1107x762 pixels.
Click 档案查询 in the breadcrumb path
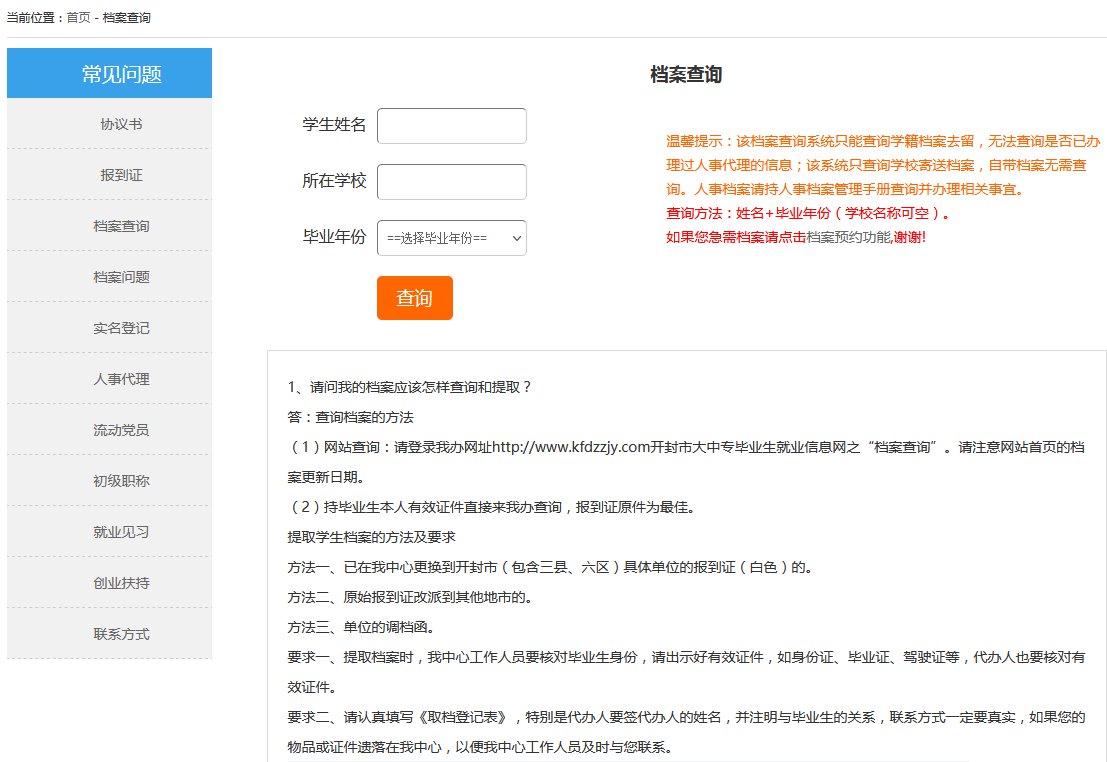pos(127,18)
